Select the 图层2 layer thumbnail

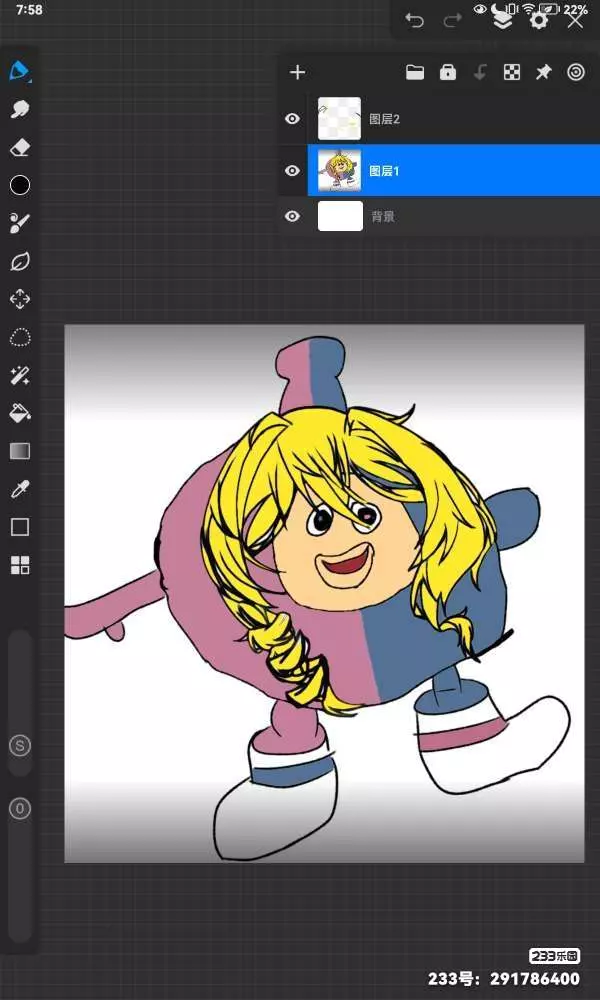coord(340,119)
